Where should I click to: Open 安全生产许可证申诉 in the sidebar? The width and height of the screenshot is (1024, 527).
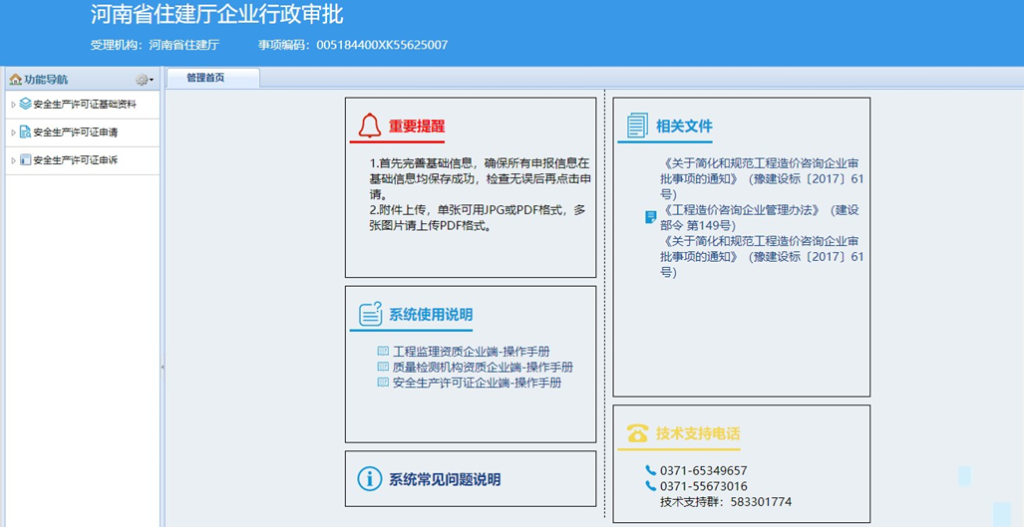click(x=76, y=160)
